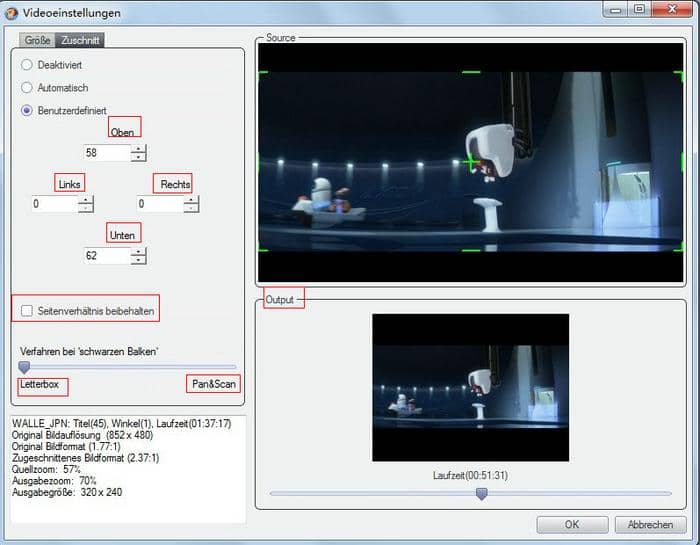This screenshot has width=700, height=545.
Task: Click the Abbrechen button
Action: coord(650,524)
